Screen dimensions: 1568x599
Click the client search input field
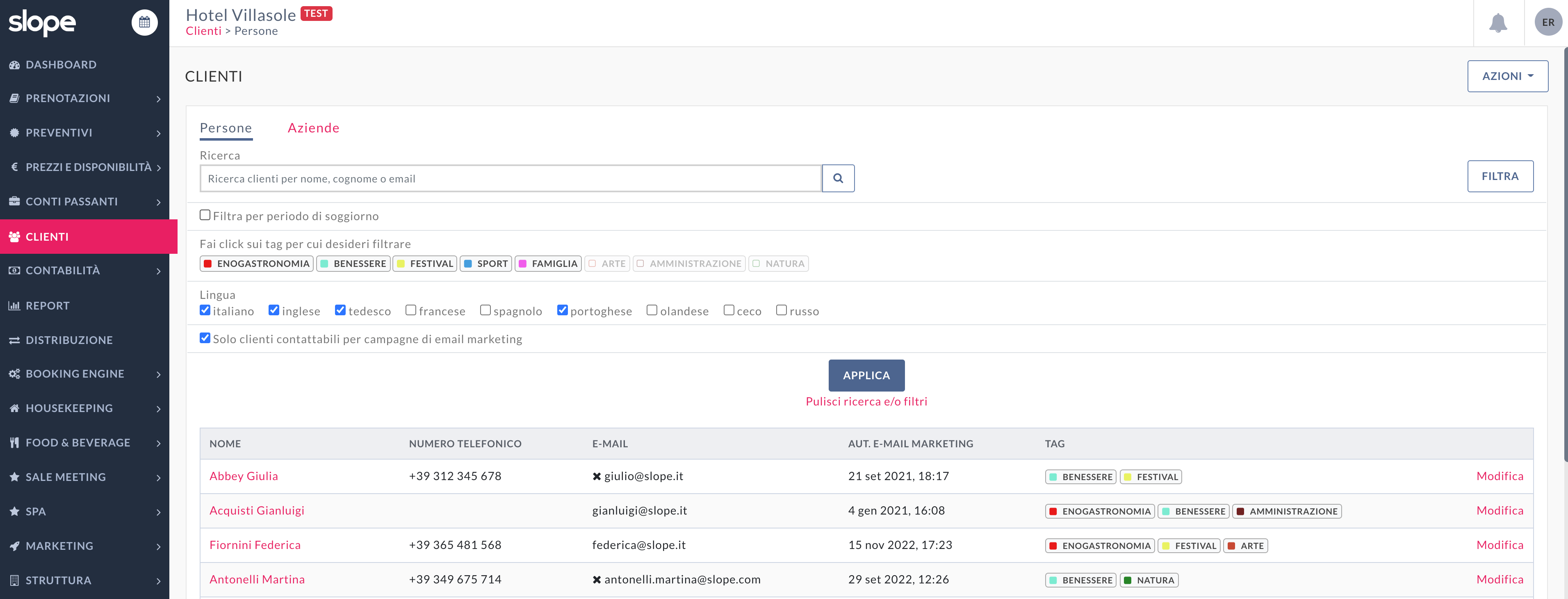pos(510,178)
